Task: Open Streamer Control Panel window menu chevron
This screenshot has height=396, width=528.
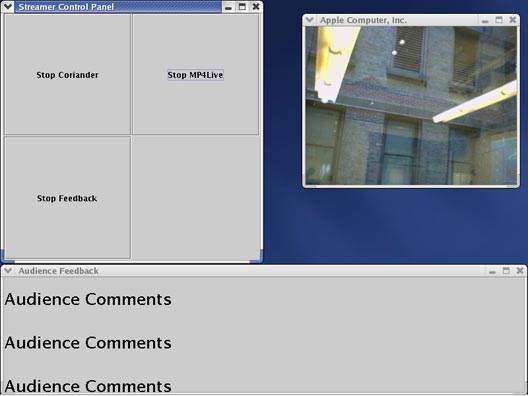Action: [8, 6]
